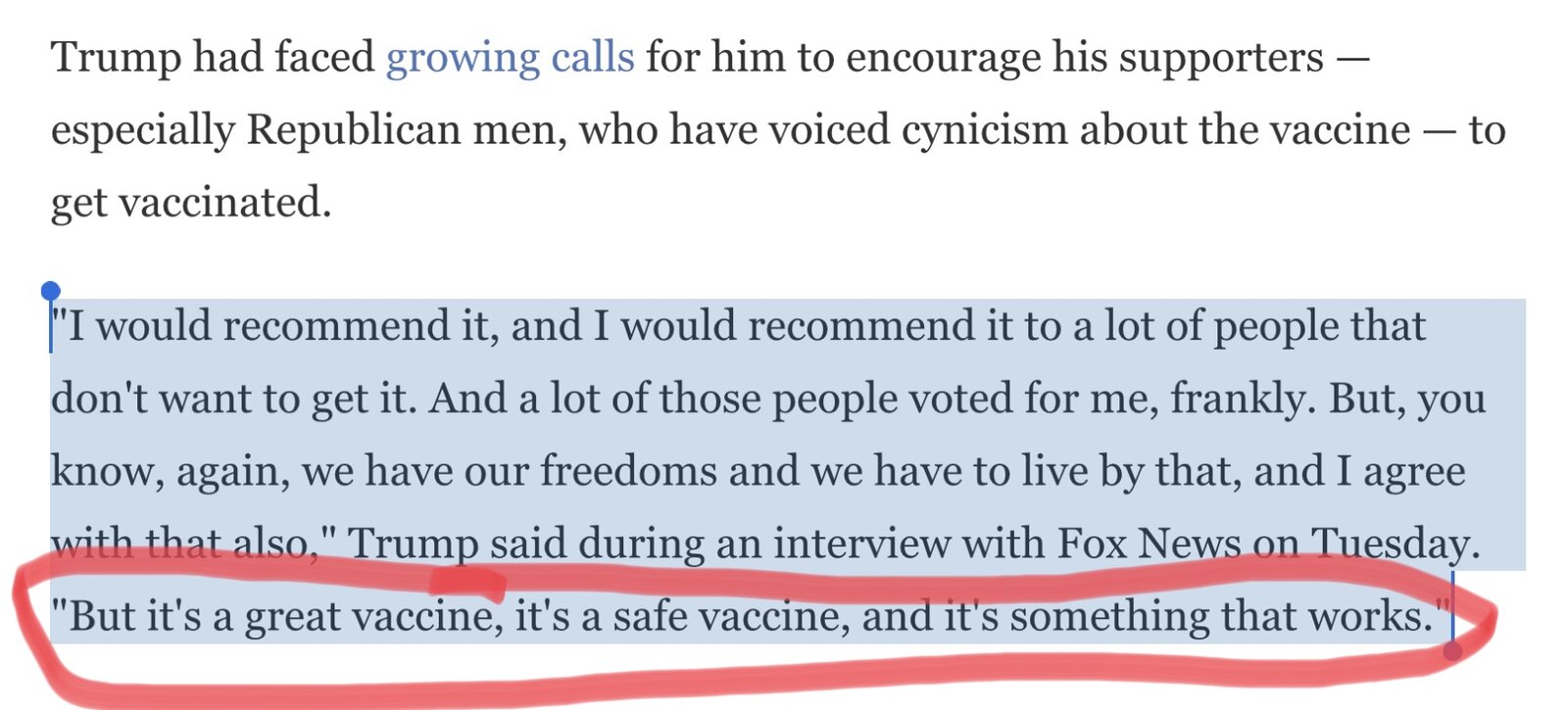Click the small red scribble blob under "Trump said"
This screenshot has width=1568, height=710.
coord(466,584)
